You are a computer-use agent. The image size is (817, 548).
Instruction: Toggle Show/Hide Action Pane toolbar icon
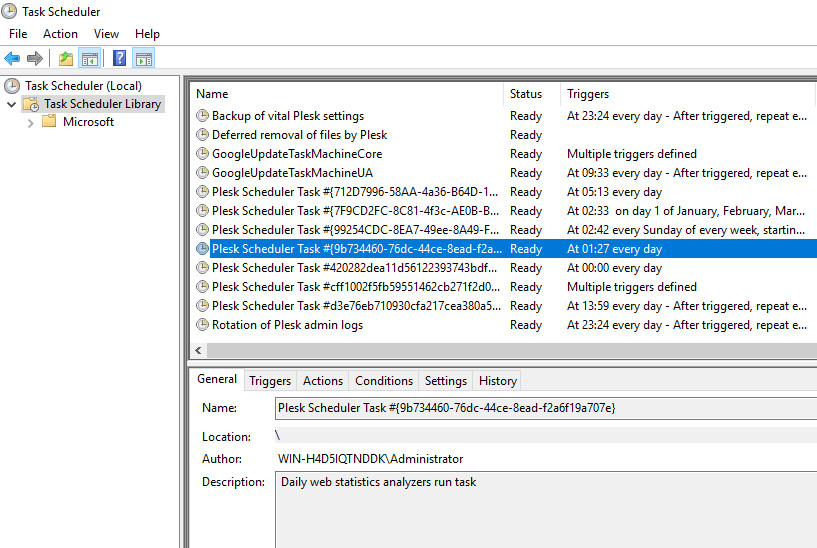pyautogui.click(x=143, y=59)
